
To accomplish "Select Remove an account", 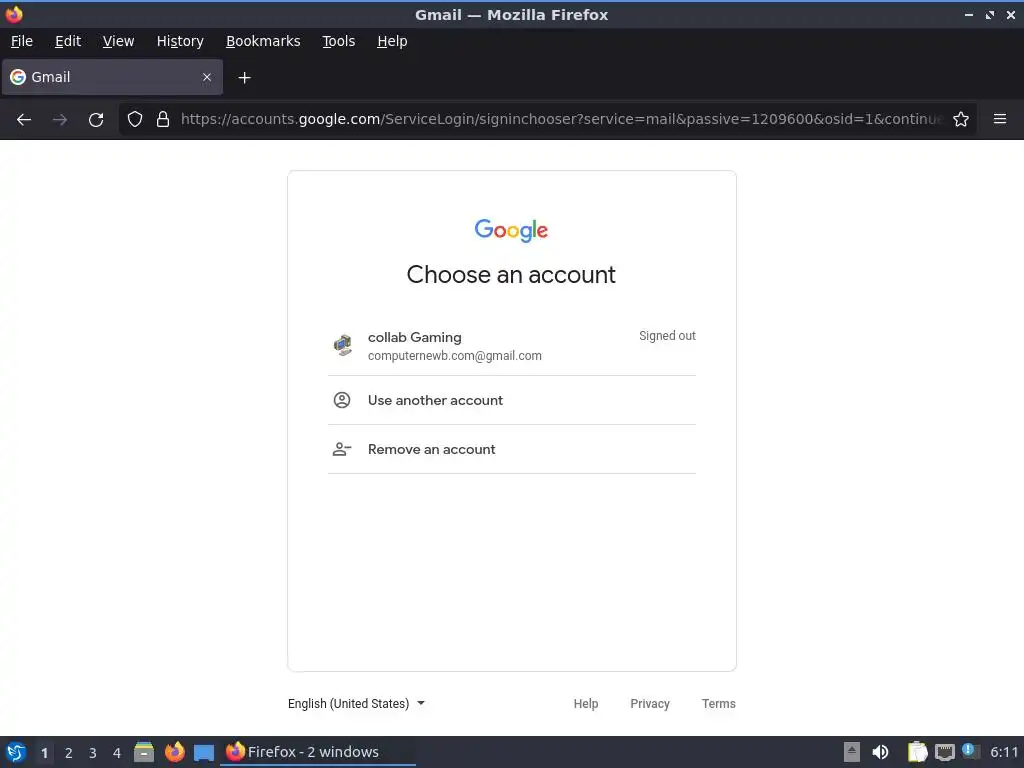I will (512, 449).
